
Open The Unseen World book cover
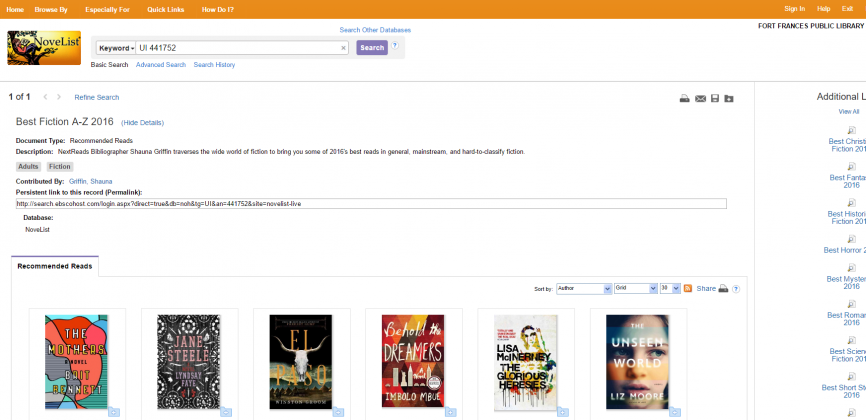coord(637,362)
